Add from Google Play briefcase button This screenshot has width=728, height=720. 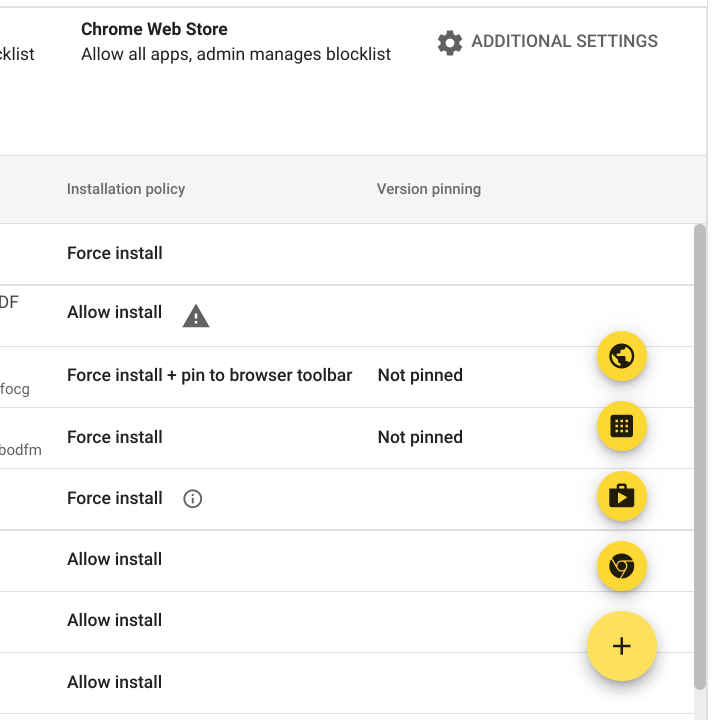[621, 496]
